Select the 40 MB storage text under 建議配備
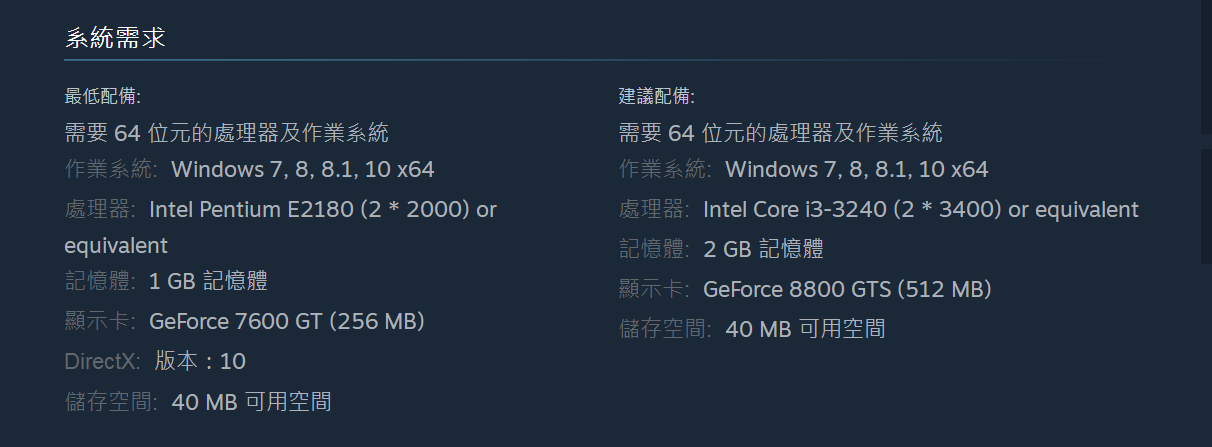 point(805,329)
